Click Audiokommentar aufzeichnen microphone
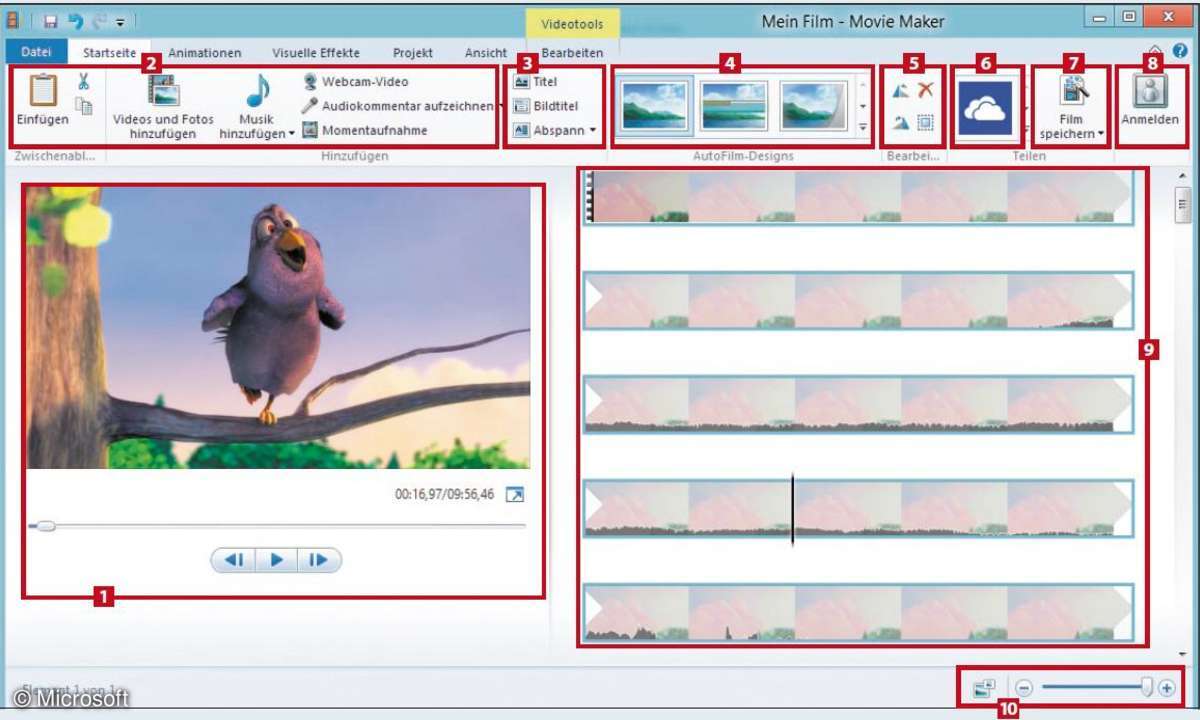Viewport: 1200px width, 720px height. click(x=310, y=106)
